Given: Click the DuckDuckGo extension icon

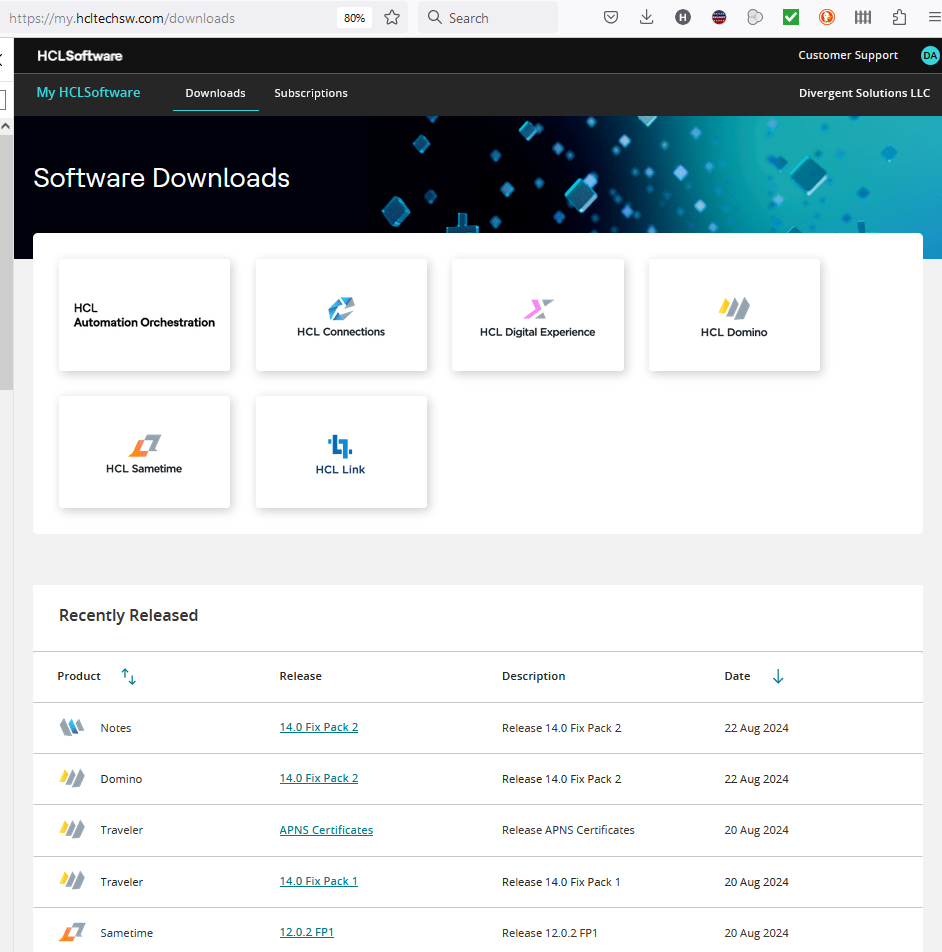Looking at the screenshot, I should [826, 18].
